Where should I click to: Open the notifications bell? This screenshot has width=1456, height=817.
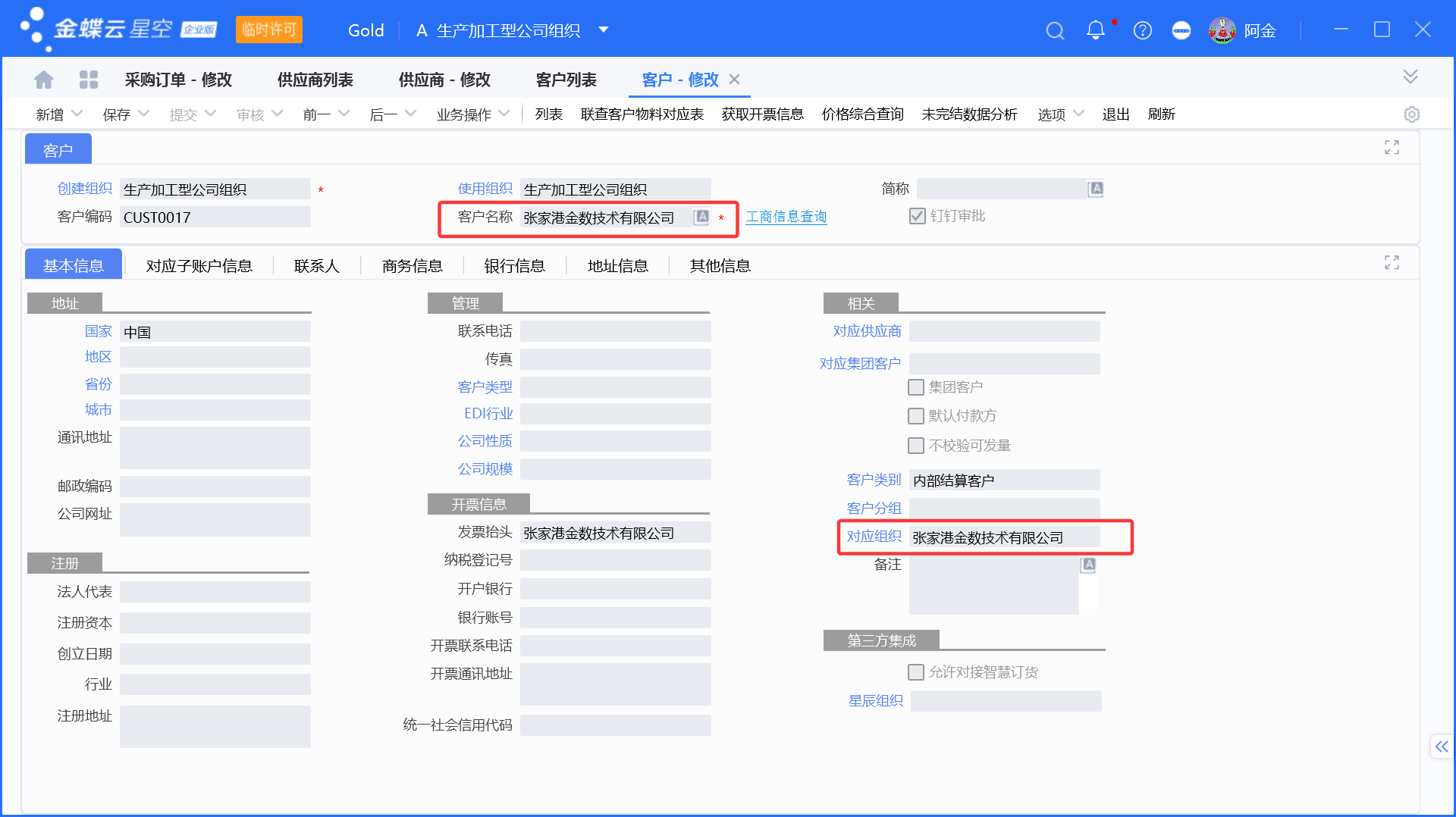[x=1095, y=30]
